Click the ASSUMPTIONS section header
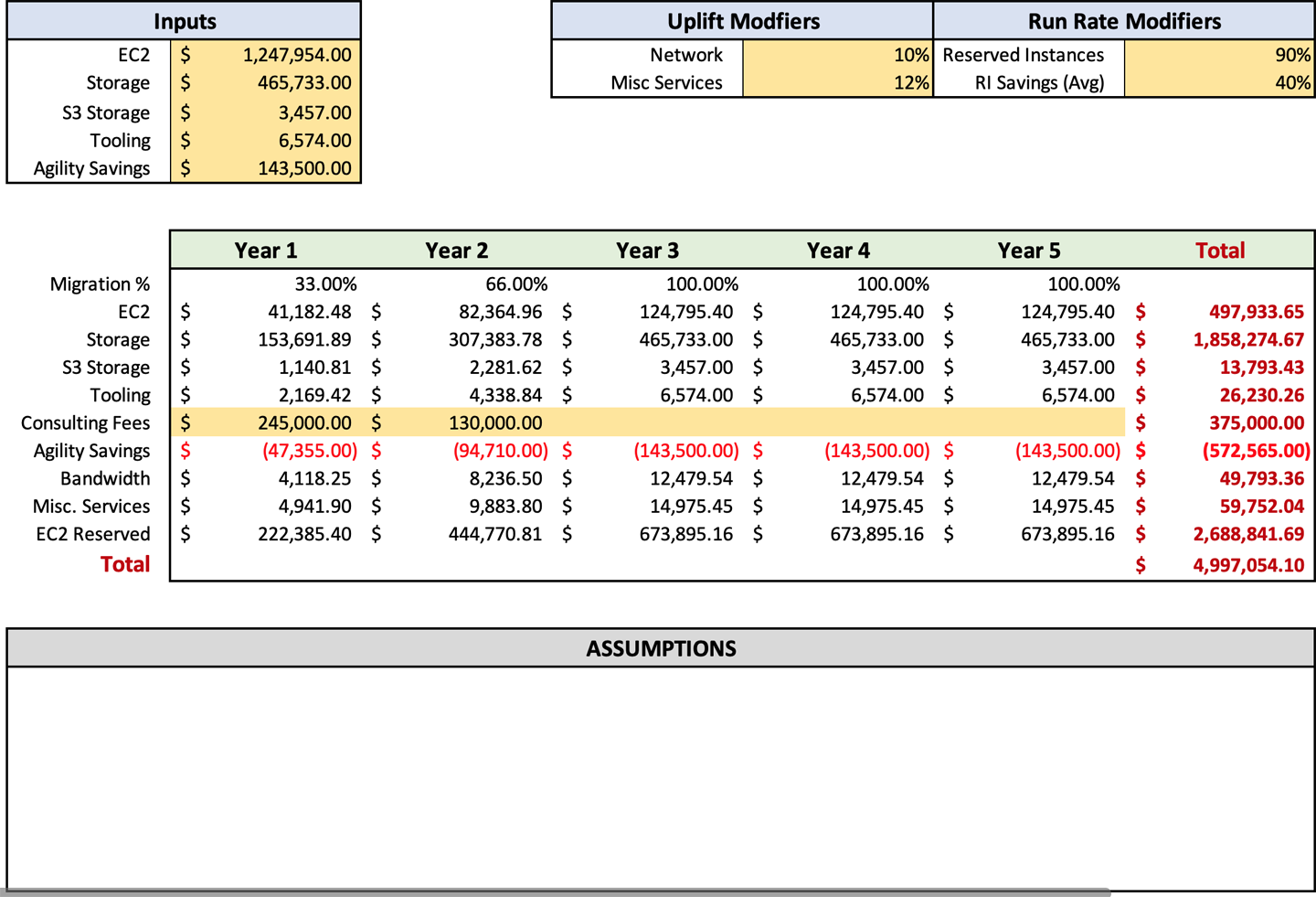The image size is (1316, 897). 661,648
